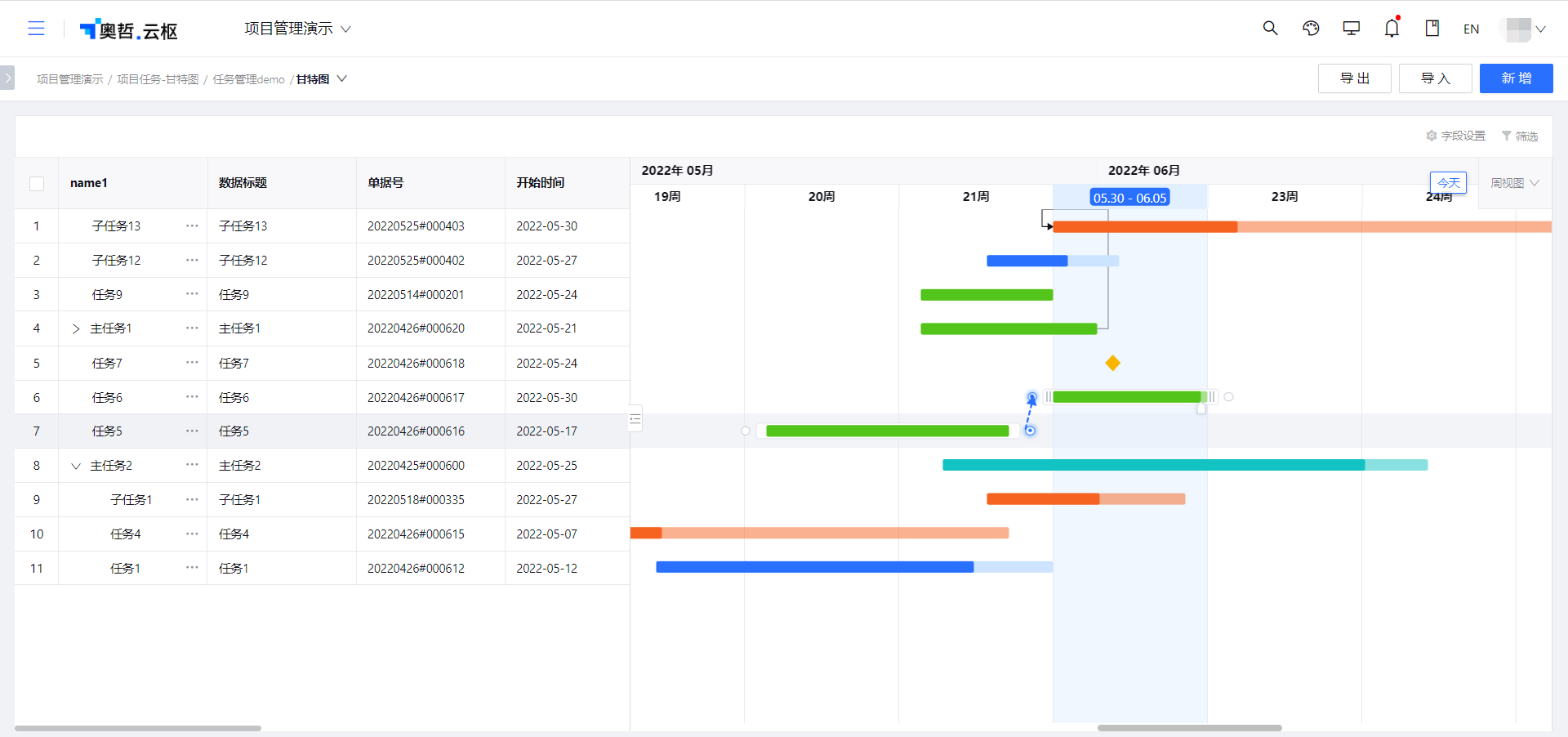Open 周视图 view dropdown
Screen dimensions: 1568x737
tap(1515, 183)
